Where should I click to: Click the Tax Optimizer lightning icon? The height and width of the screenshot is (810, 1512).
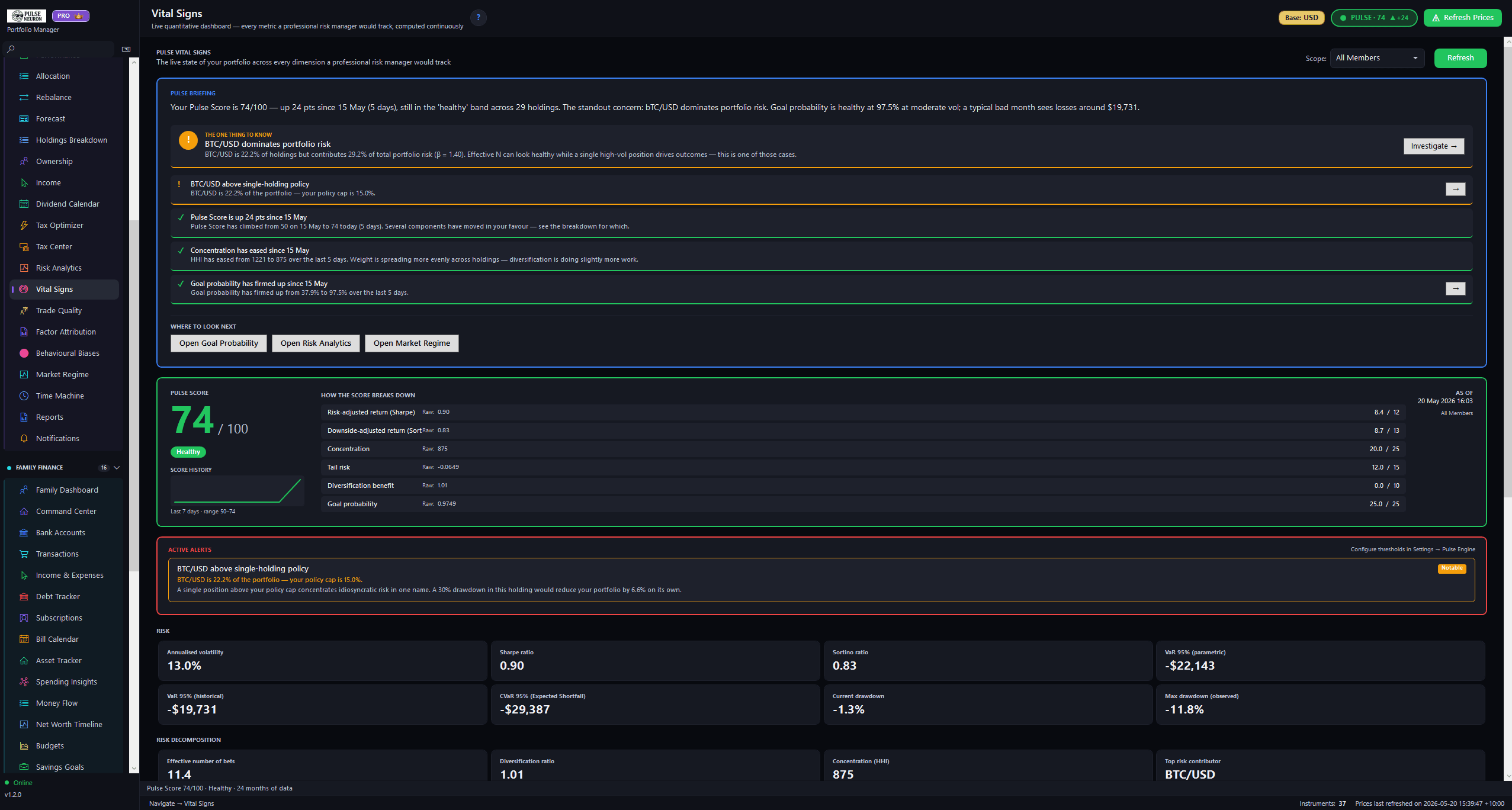pos(24,225)
